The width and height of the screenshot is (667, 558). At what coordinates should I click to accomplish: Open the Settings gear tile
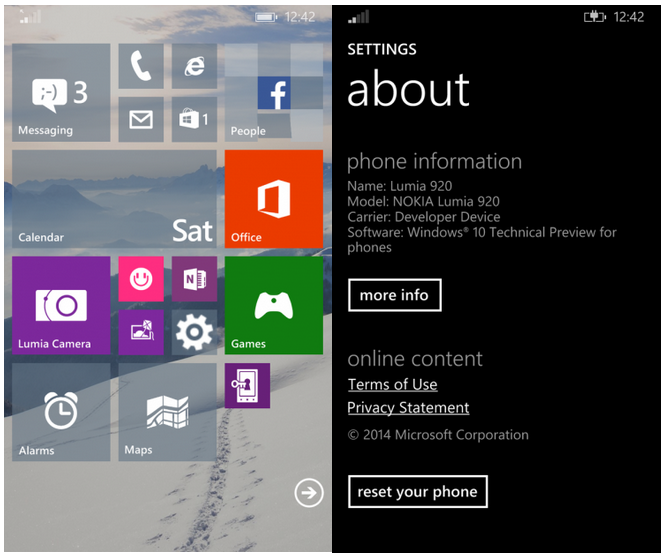pyautogui.click(x=194, y=332)
